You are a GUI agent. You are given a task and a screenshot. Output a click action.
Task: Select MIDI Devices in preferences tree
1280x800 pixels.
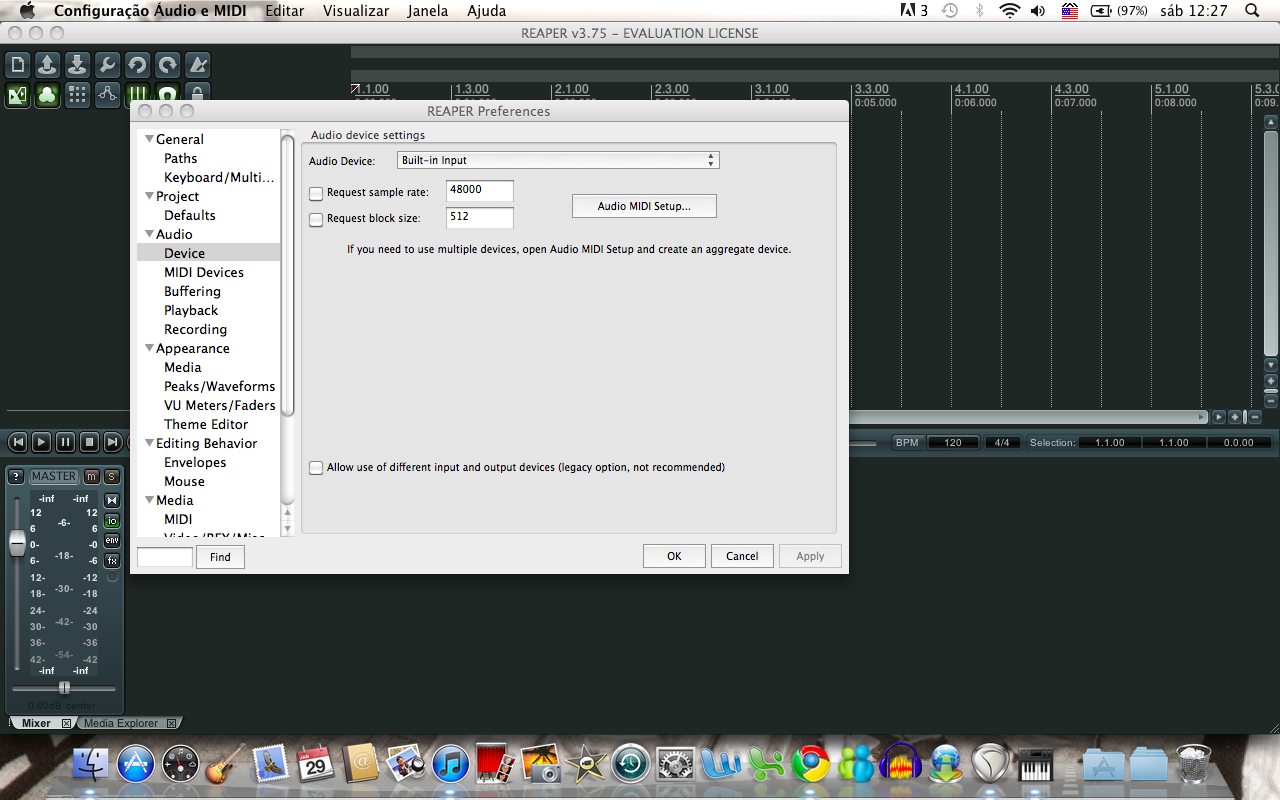pyautogui.click(x=204, y=272)
